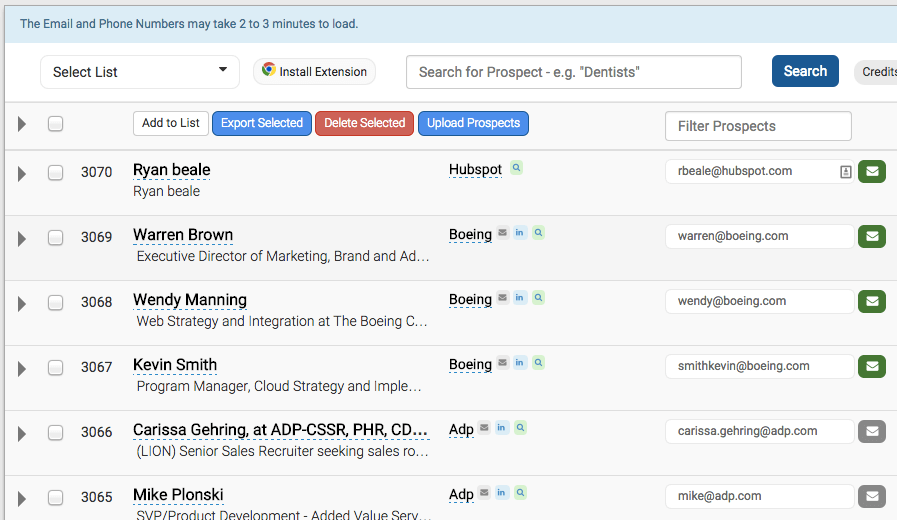The image size is (897, 520).
Task: Click green envelope button for wendy@boeing.com
Action: 872,301
